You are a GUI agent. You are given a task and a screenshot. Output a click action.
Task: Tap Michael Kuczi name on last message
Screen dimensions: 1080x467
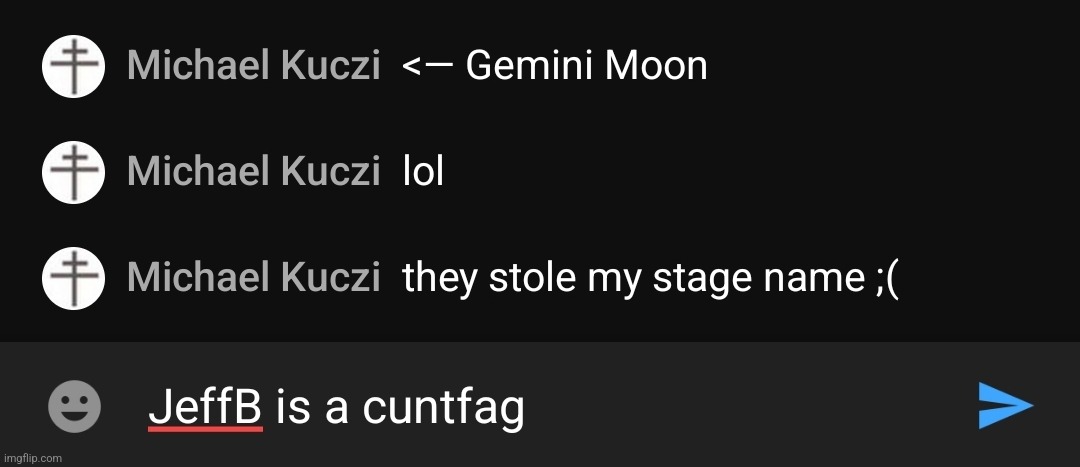click(x=253, y=278)
